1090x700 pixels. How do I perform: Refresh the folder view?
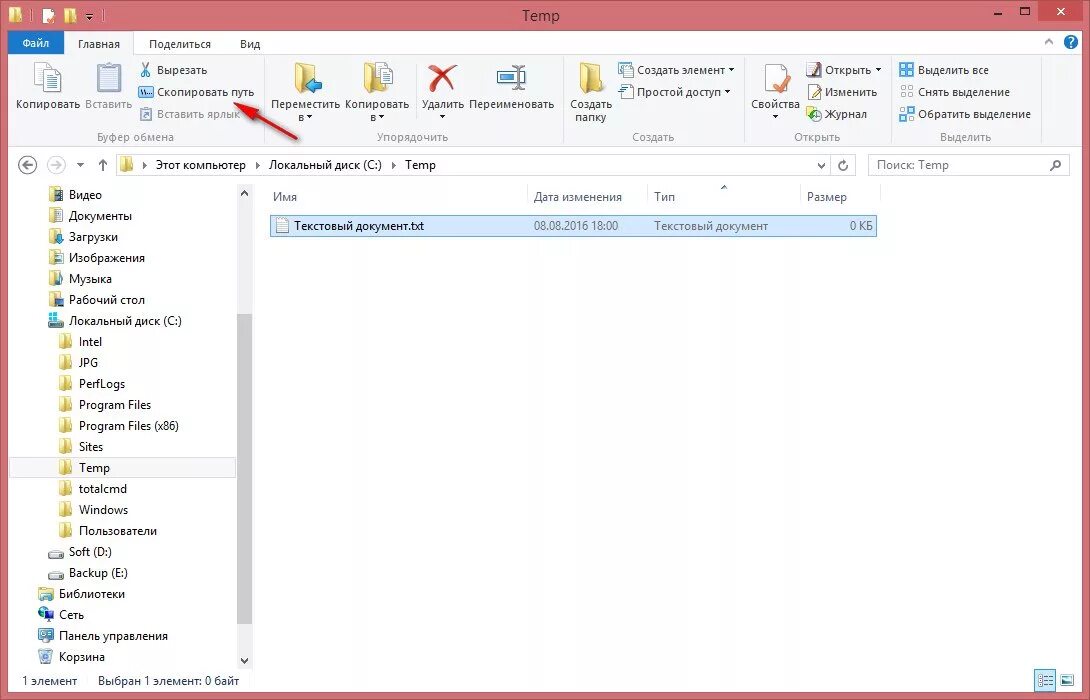pos(843,165)
